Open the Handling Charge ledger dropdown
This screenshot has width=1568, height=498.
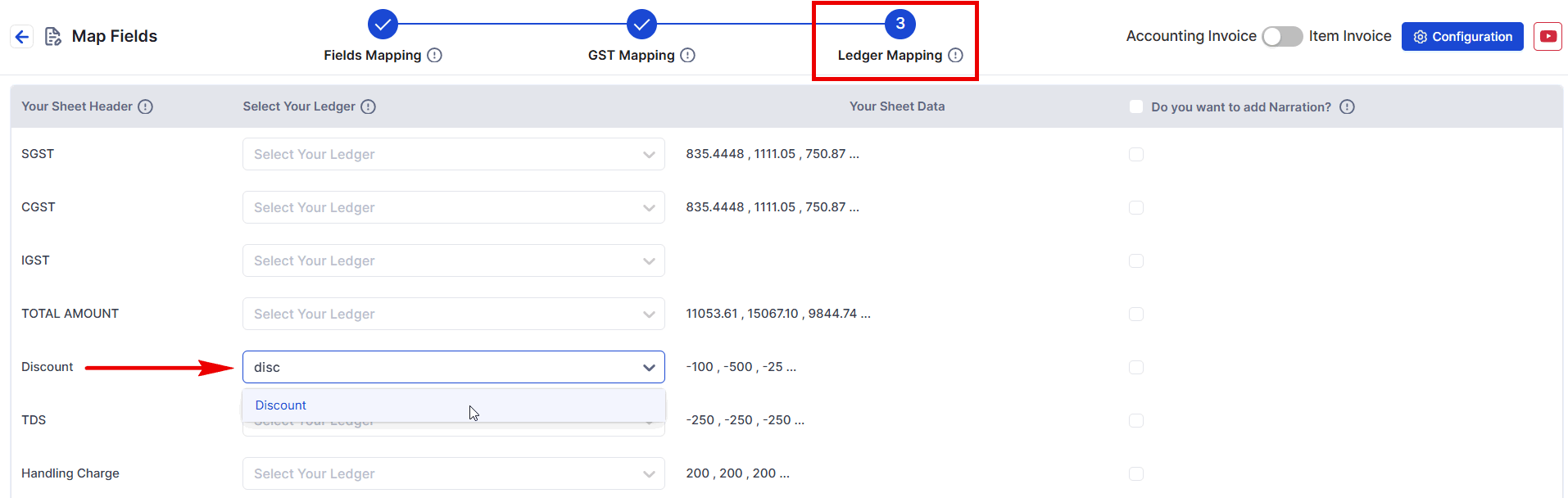click(x=453, y=473)
